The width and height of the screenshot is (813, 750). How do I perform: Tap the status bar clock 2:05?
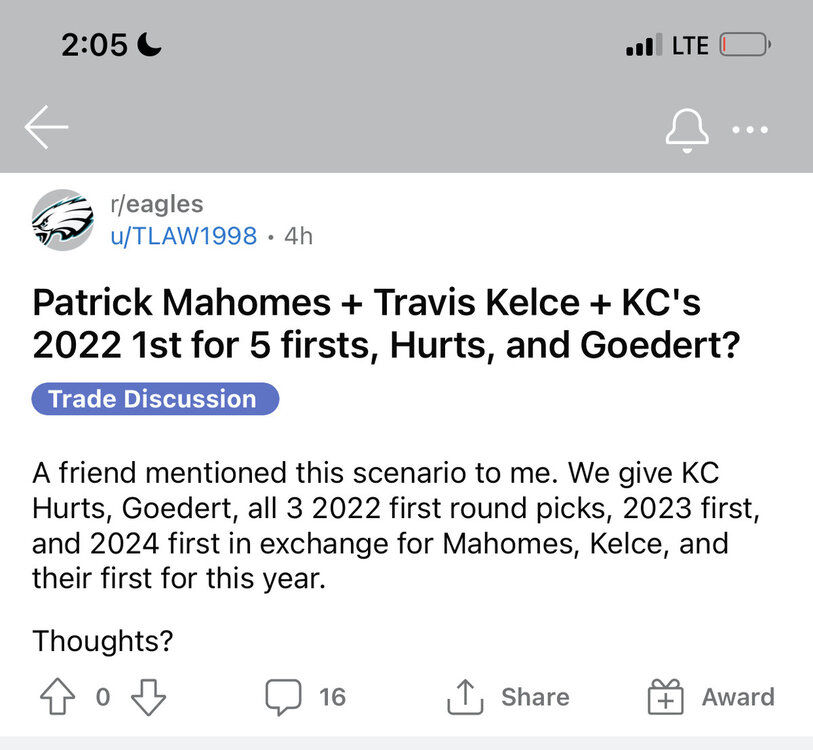(97, 46)
